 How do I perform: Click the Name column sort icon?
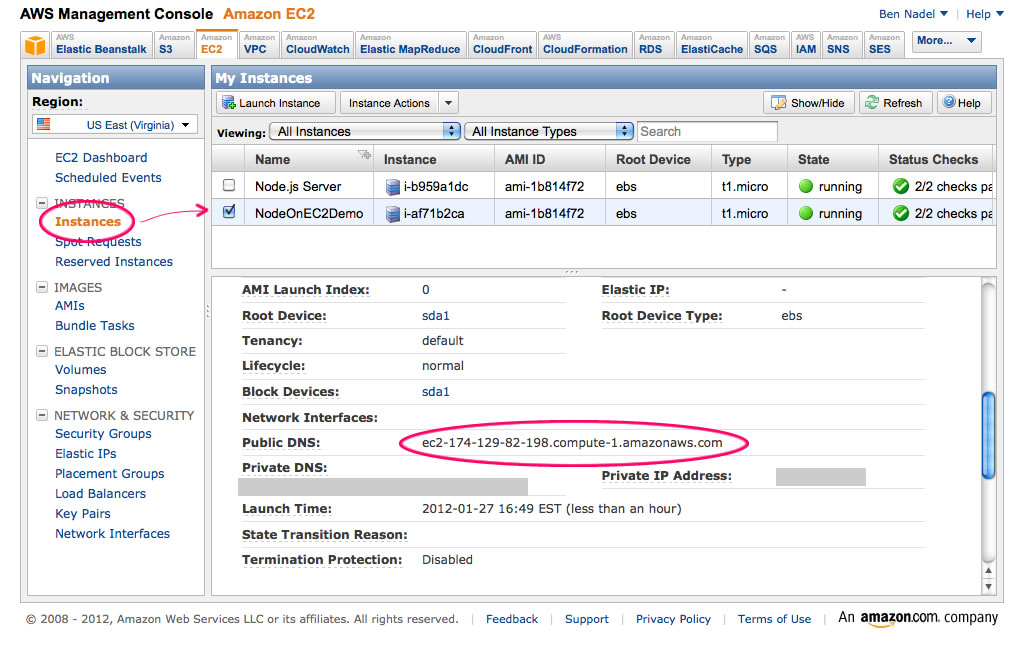[x=364, y=155]
